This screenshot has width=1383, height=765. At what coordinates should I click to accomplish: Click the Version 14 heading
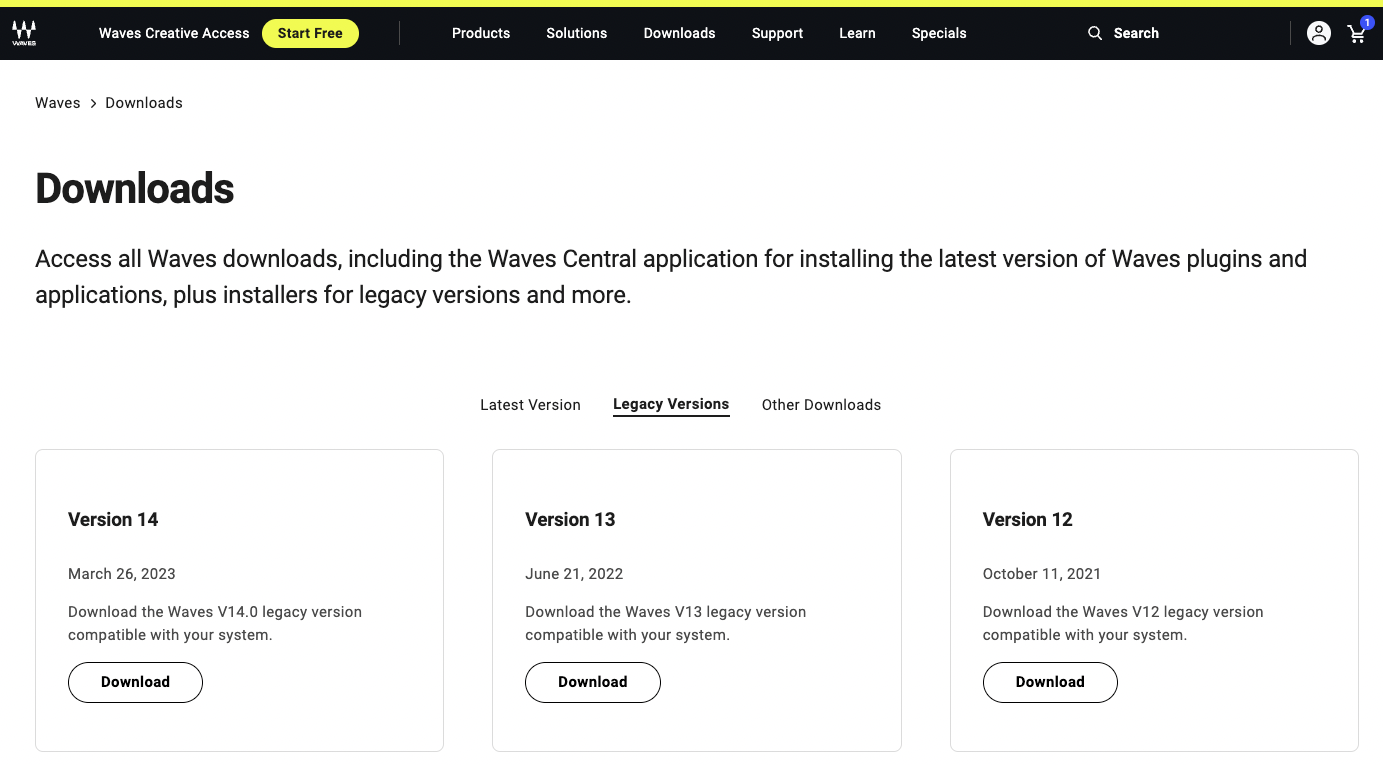113,519
